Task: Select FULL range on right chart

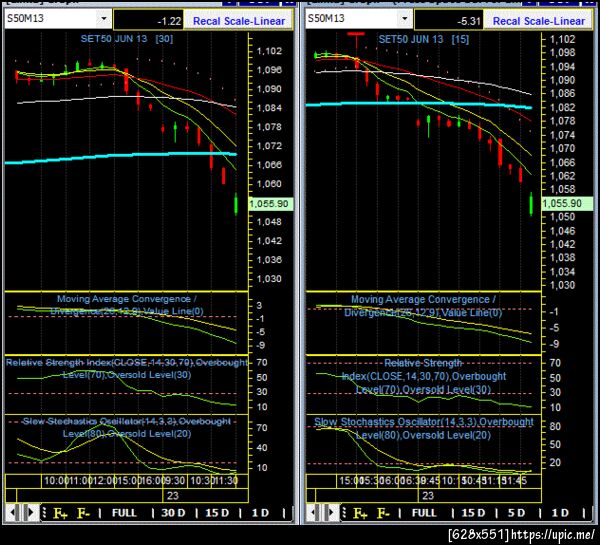Action: coord(424,513)
